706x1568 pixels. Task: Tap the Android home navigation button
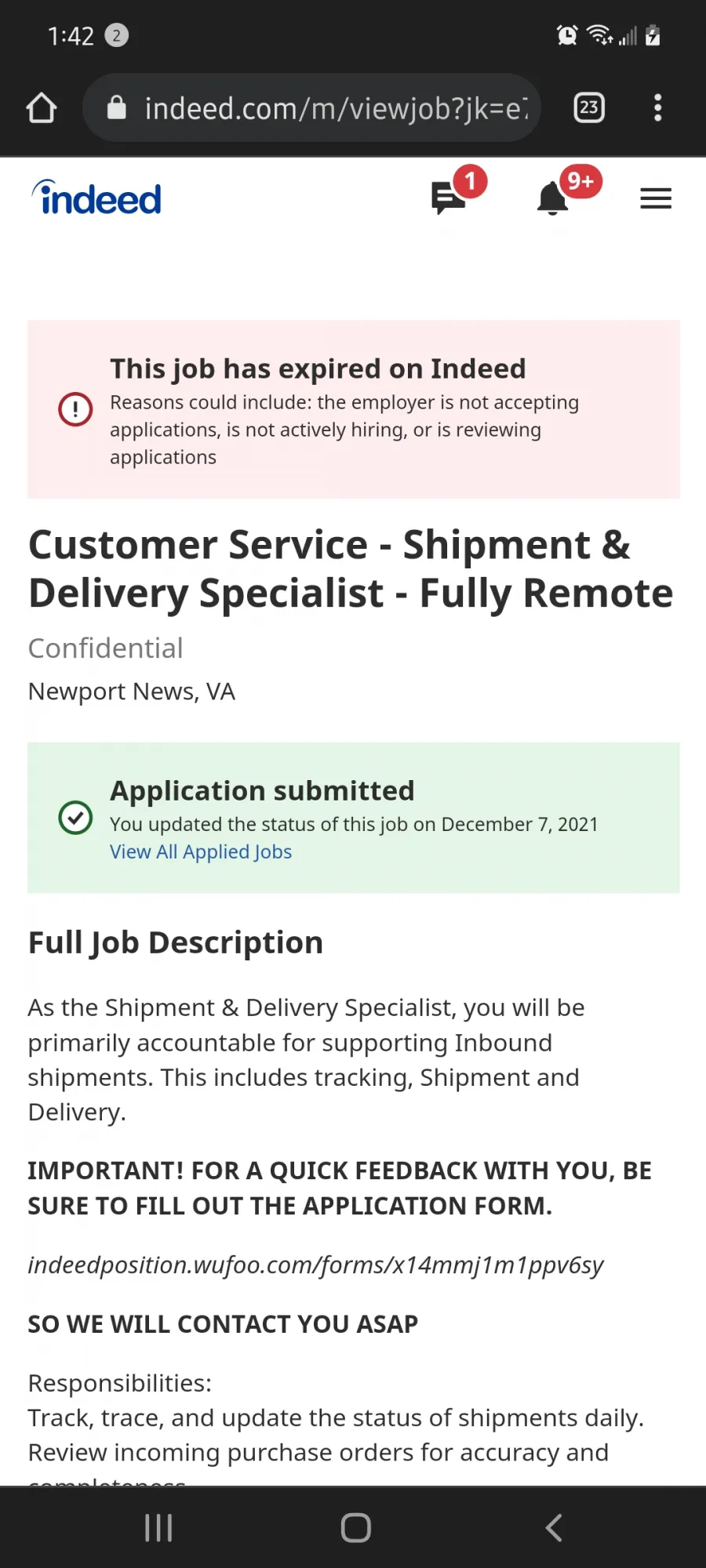click(x=355, y=1527)
